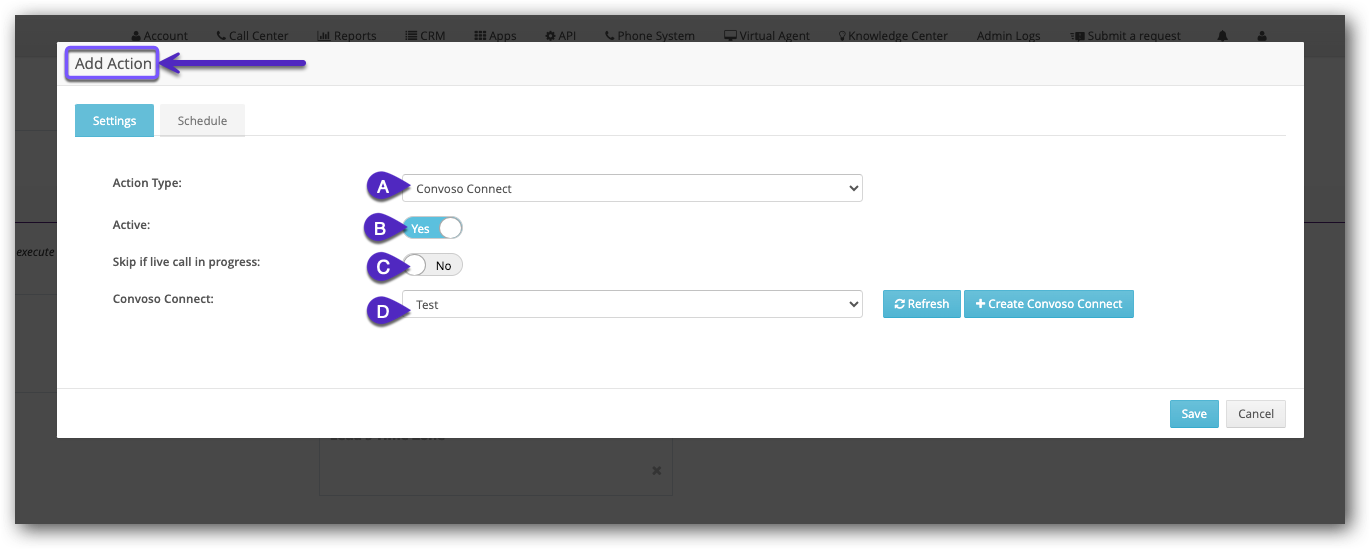The width and height of the screenshot is (1370, 549).
Task: Open the Call Center menu
Action: [x=252, y=36]
